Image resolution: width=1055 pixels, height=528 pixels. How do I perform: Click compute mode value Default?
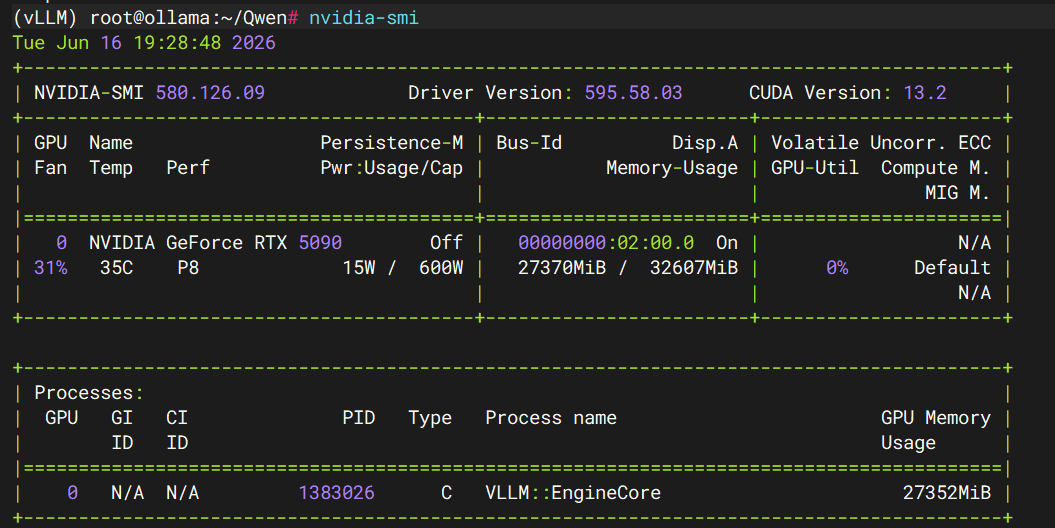point(952,268)
